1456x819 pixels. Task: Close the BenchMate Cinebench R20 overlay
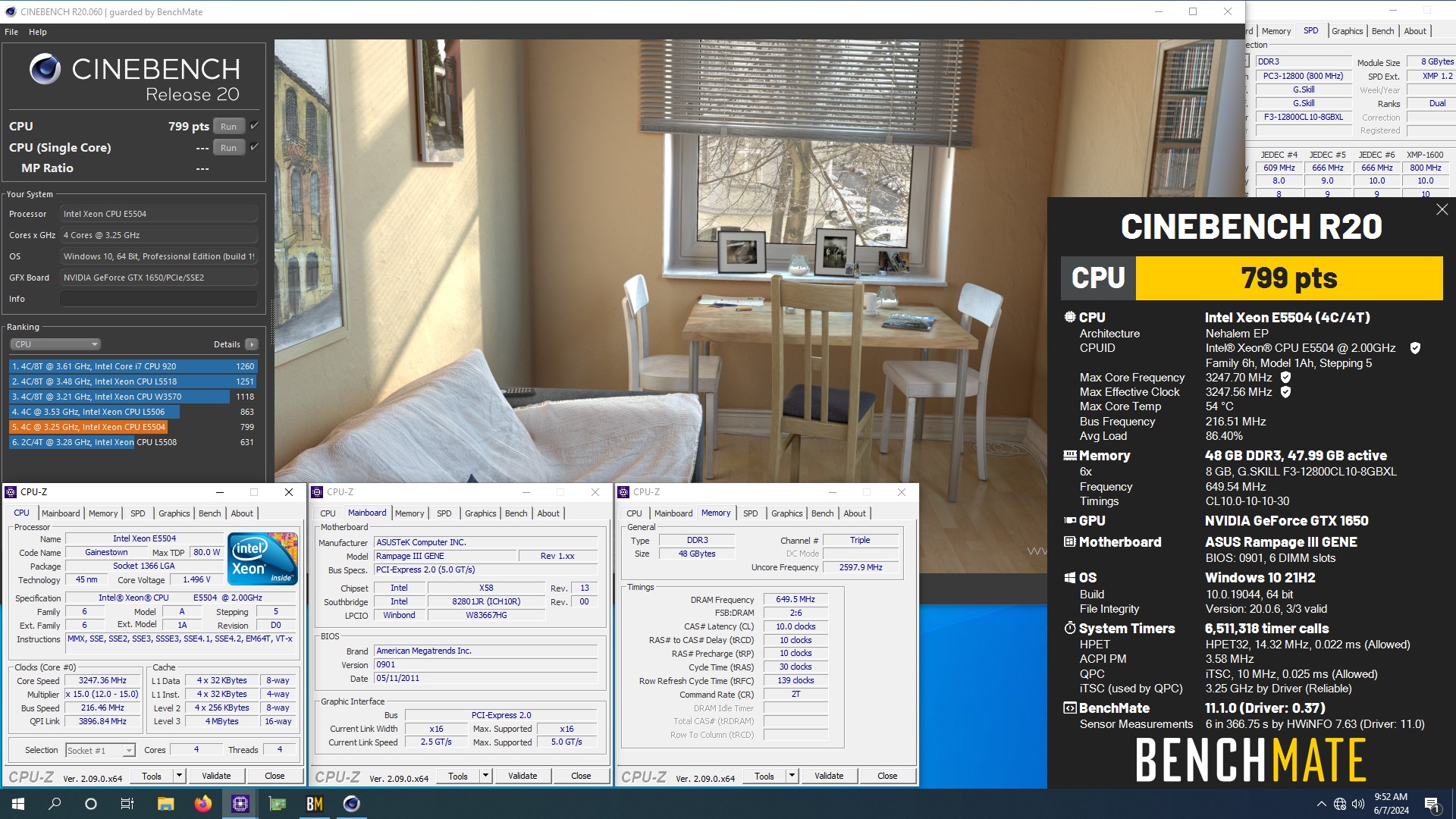(x=1442, y=209)
